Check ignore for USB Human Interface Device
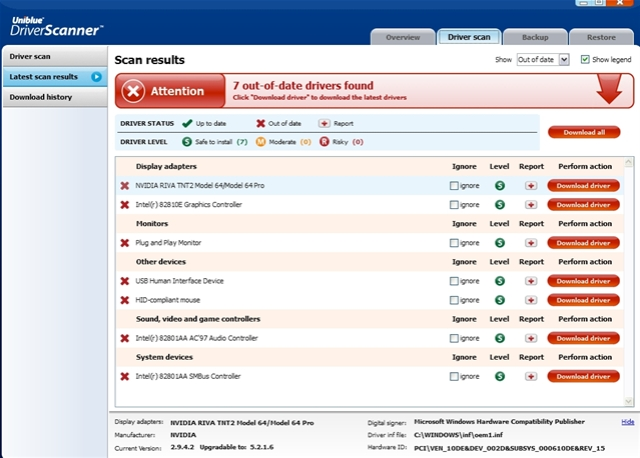 click(454, 281)
